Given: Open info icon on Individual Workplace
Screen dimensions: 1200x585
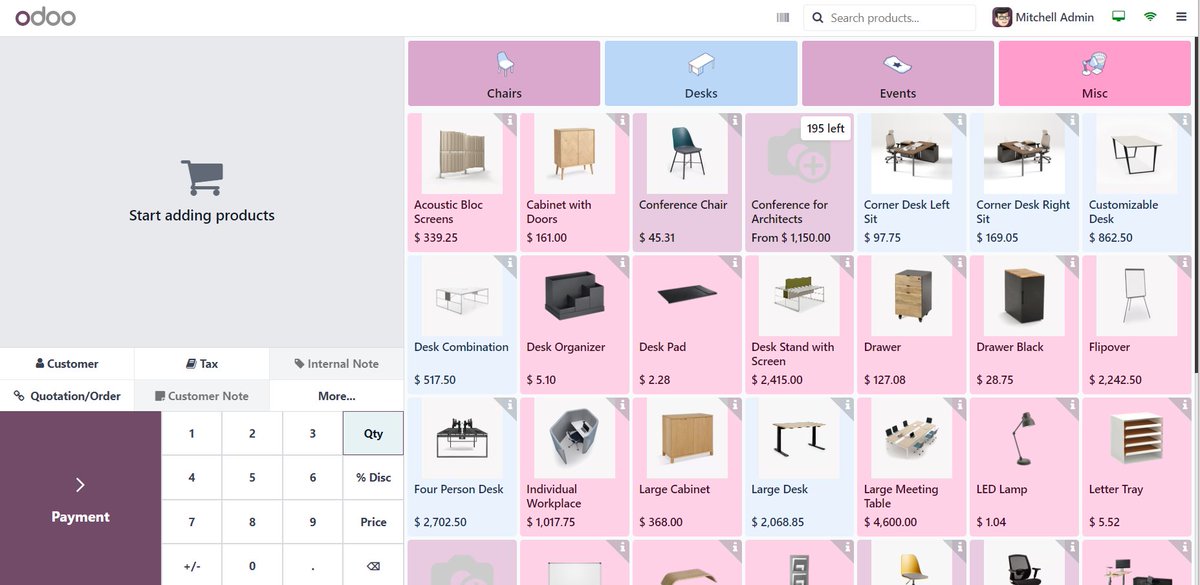Looking at the screenshot, I should (622, 404).
